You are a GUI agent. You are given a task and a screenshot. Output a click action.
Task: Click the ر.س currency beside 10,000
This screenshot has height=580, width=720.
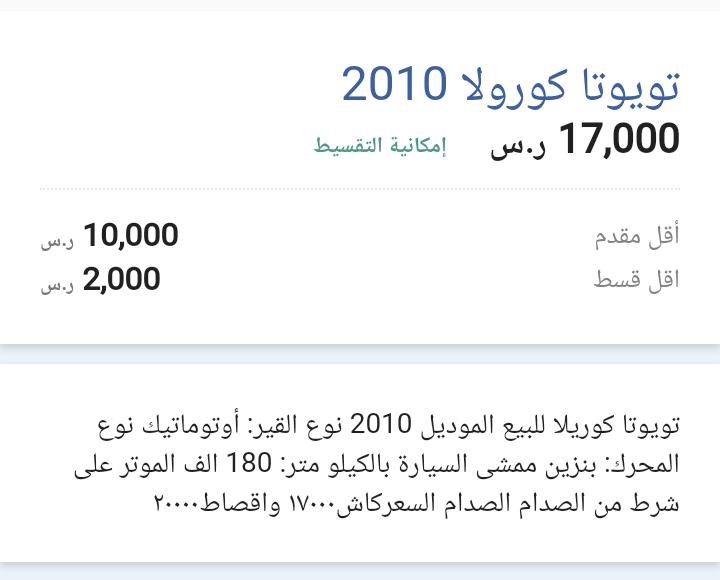point(57,242)
